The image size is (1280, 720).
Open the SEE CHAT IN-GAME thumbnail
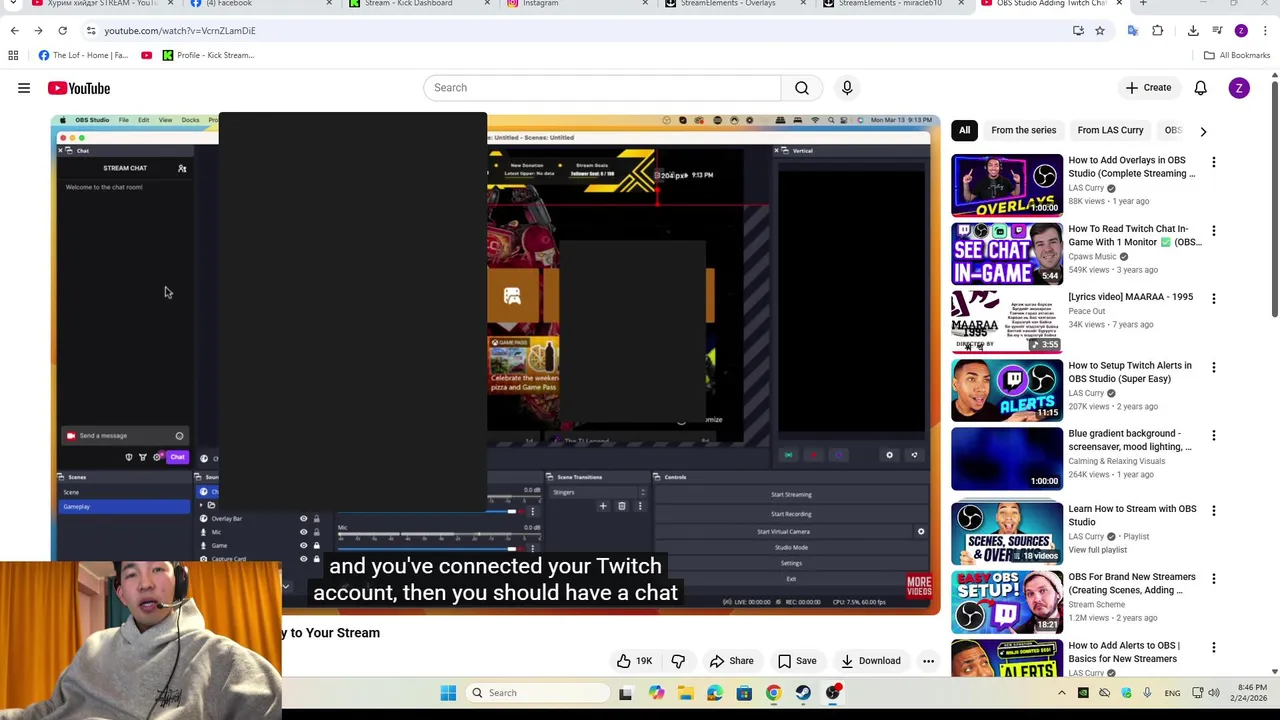(x=1007, y=253)
